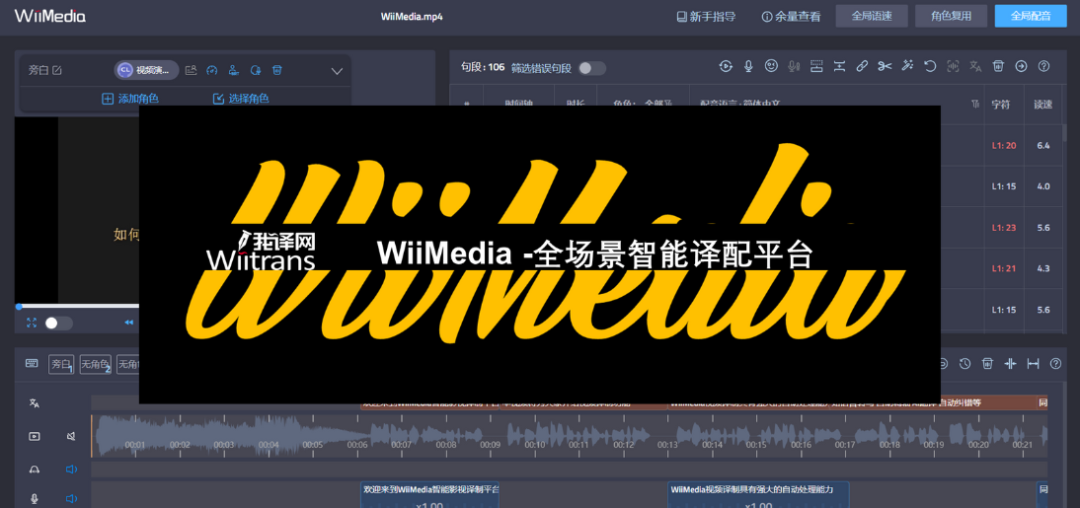
Task: Click the scissors split icon in segment toolbar
Action: (x=885, y=67)
